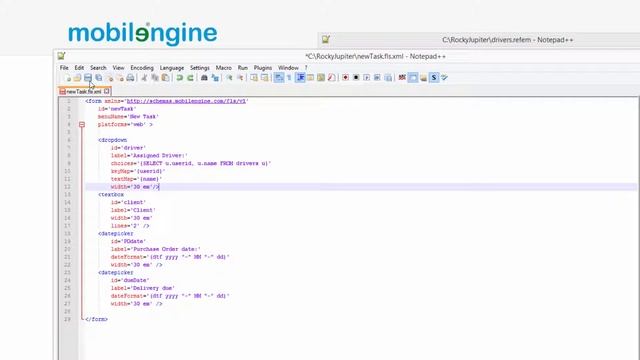Click the SELECT u.userid choices line
The height and width of the screenshot is (360, 640).
pos(191,163)
